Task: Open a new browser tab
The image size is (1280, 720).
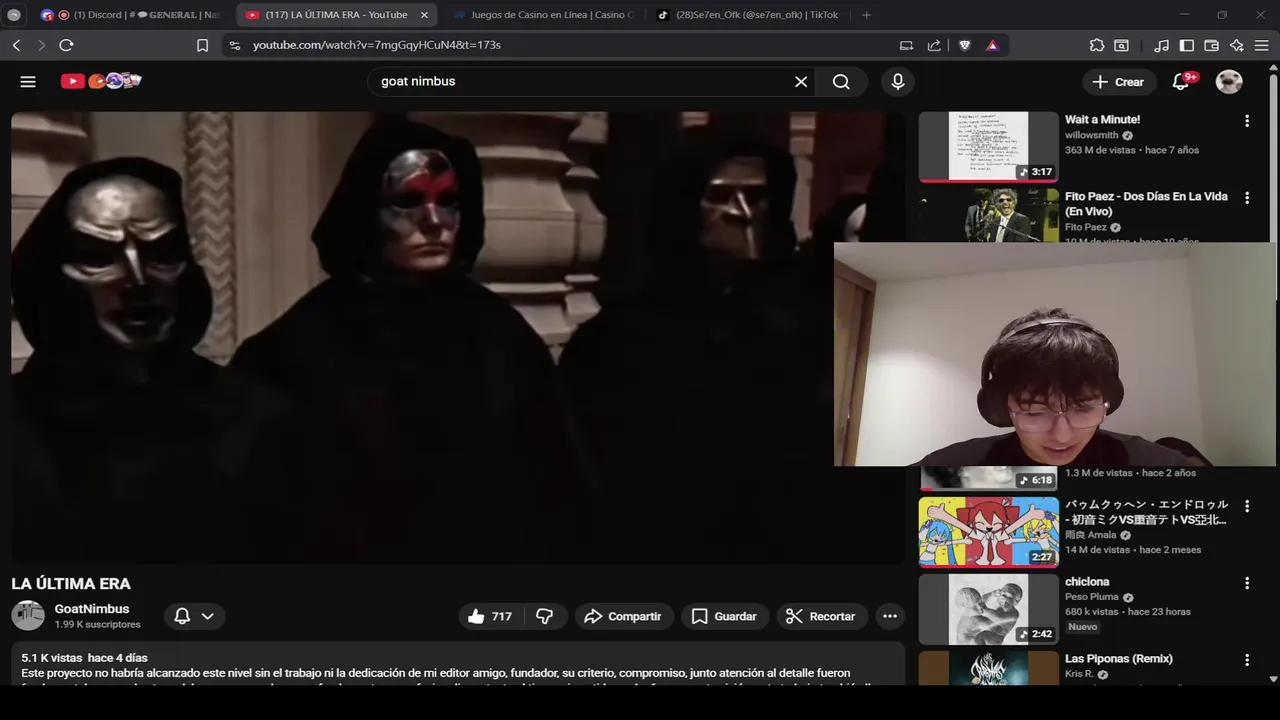Action: click(866, 15)
